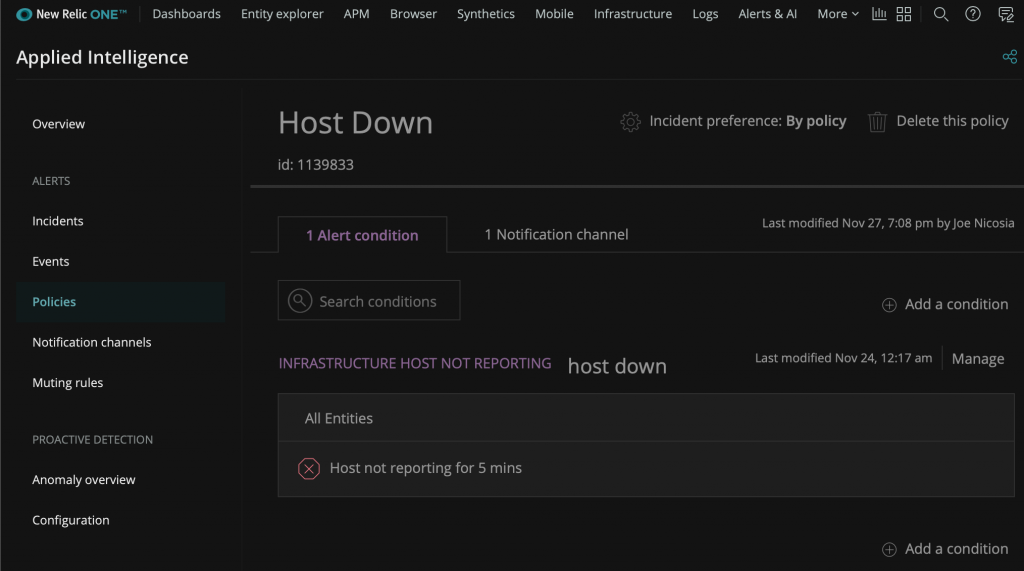Click the New Relic ONE logo
The image size is (1024, 571).
click(x=71, y=14)
